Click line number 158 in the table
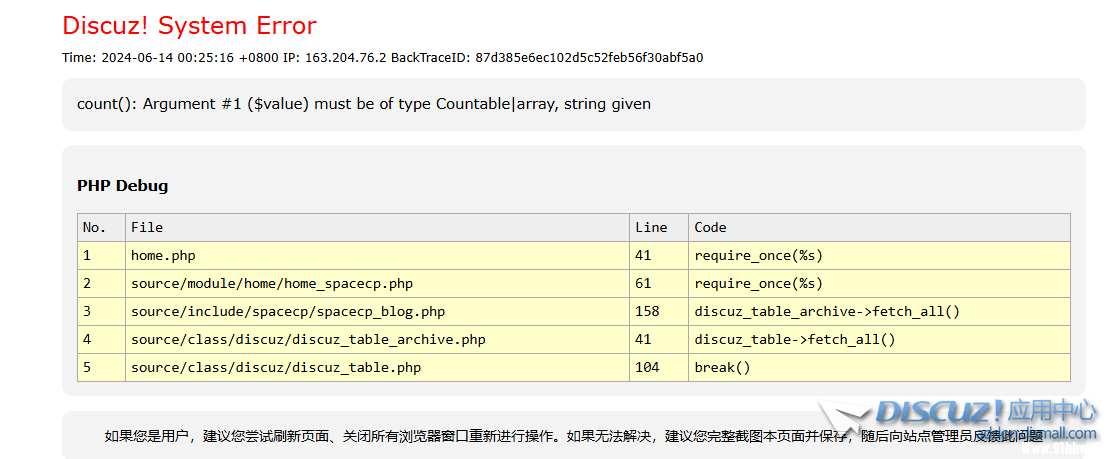 (647, 312)
